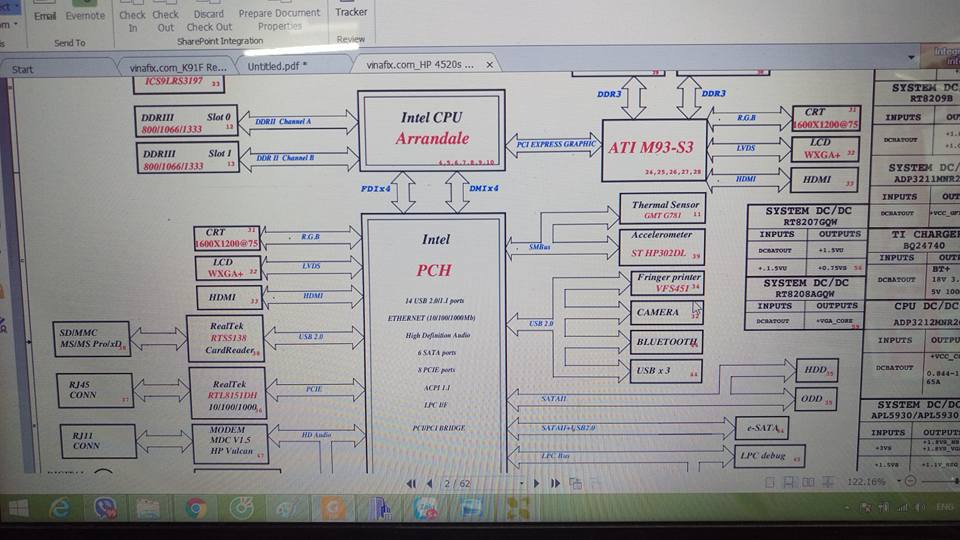Click the previous page arrow
960x540 pixels.
pyautogui.click(x=429, y=483)
